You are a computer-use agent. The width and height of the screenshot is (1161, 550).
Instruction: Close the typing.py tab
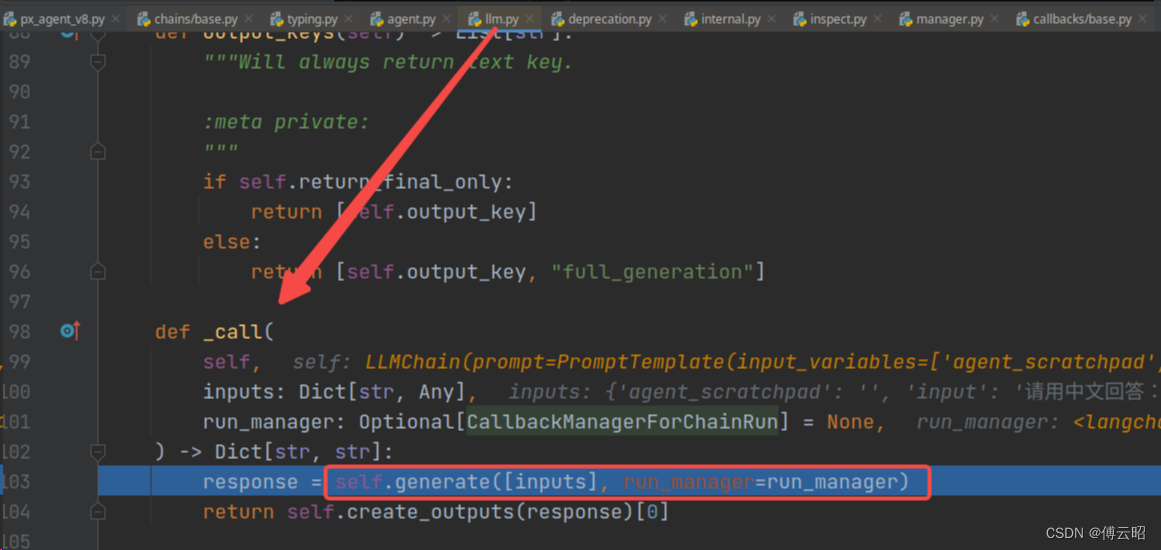349,19
